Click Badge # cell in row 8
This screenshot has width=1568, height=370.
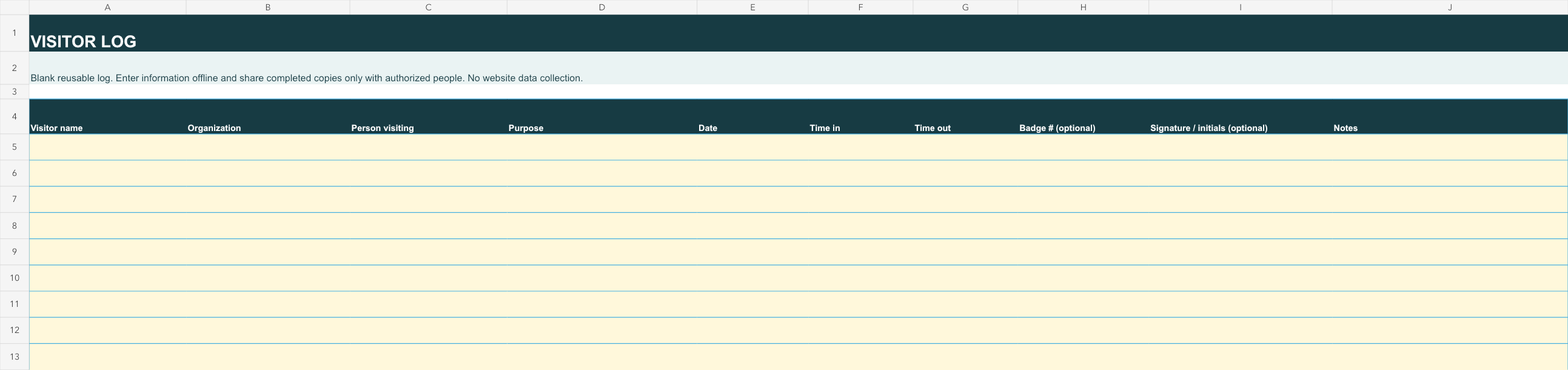[x=1084, y=226]
